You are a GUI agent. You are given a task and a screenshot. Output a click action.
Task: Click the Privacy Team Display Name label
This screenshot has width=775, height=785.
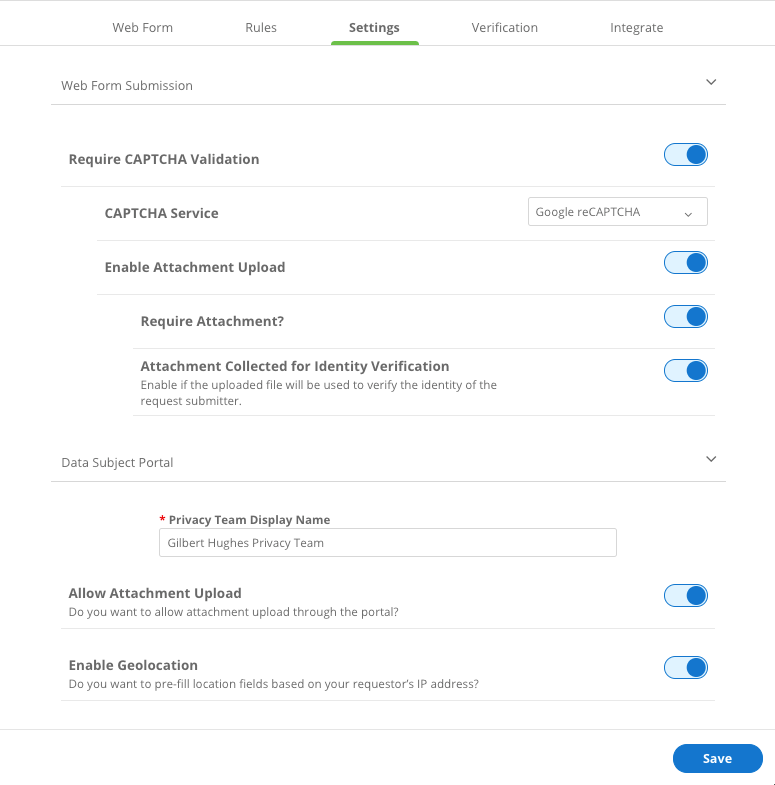[x=249, y=520]
